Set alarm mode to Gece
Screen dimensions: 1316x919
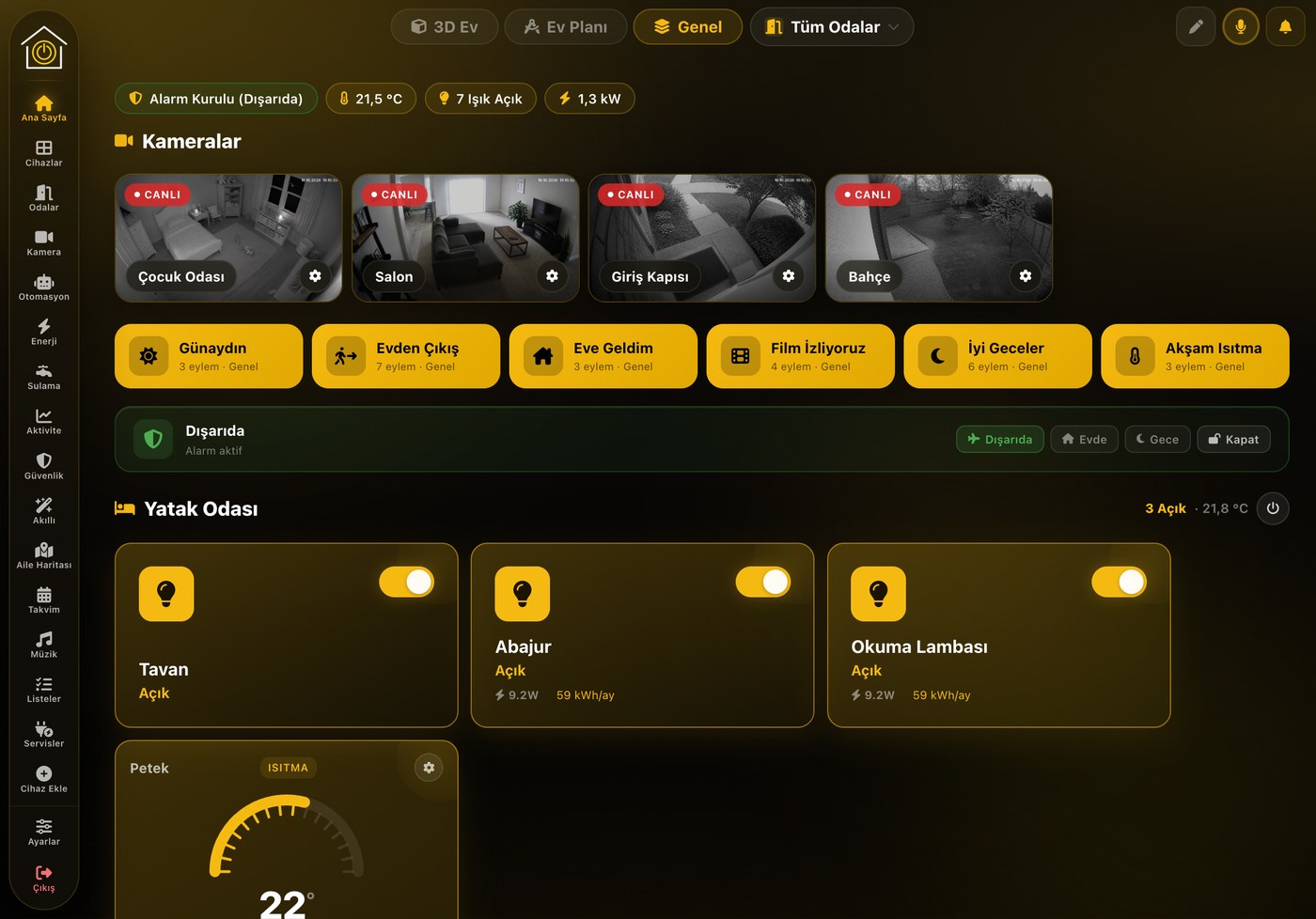(1157, 439)
